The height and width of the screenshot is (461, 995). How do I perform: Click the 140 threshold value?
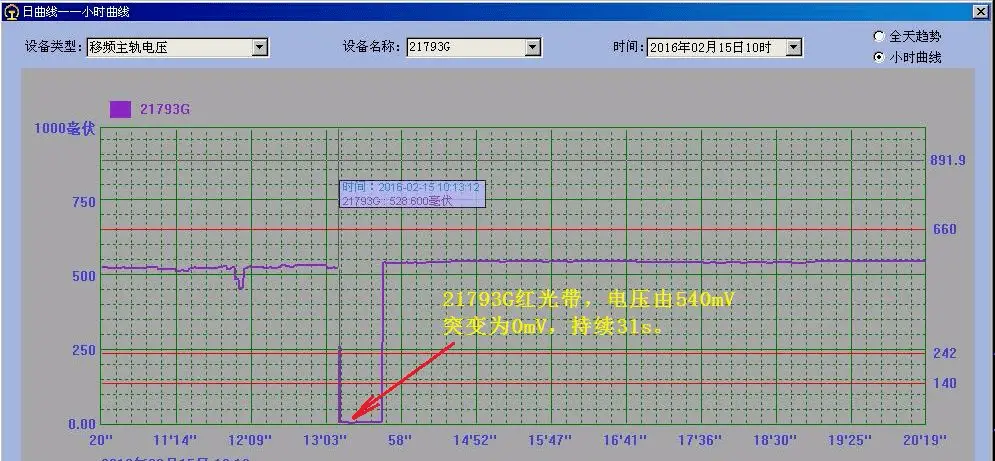click(945, 383)
